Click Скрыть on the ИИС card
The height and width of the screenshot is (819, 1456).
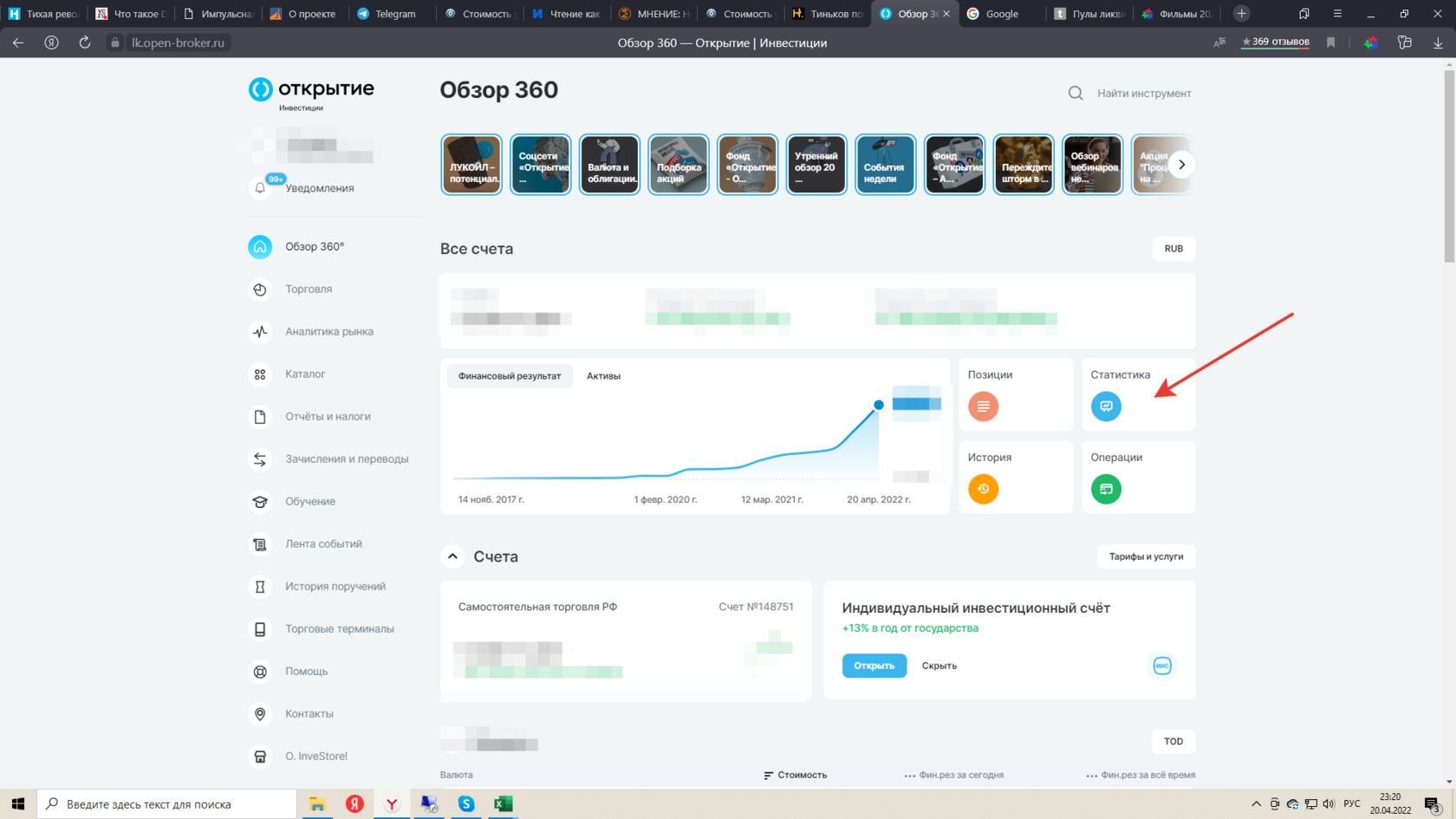point(939,666)
